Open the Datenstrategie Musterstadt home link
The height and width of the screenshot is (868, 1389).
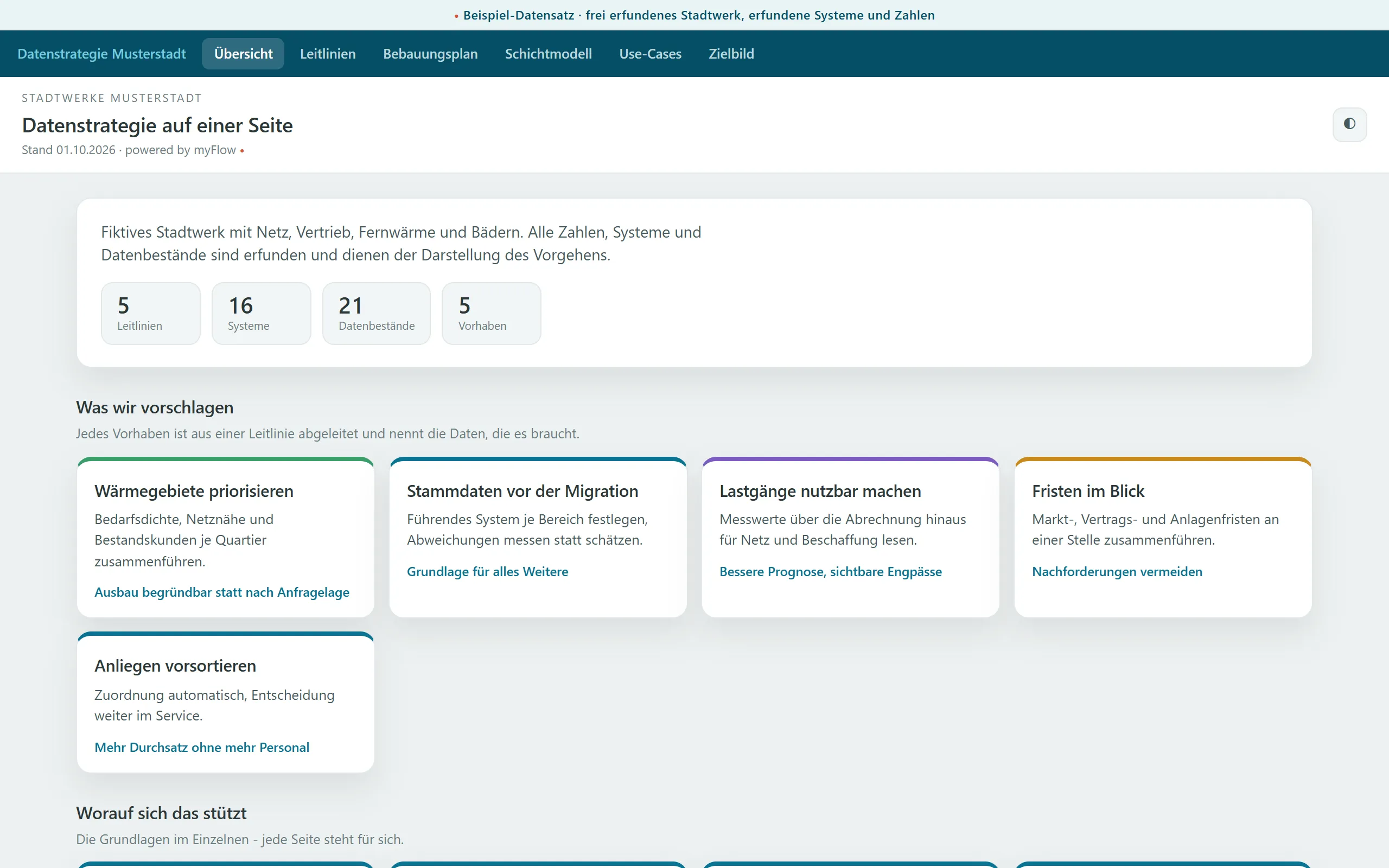[x=101, y=54]
